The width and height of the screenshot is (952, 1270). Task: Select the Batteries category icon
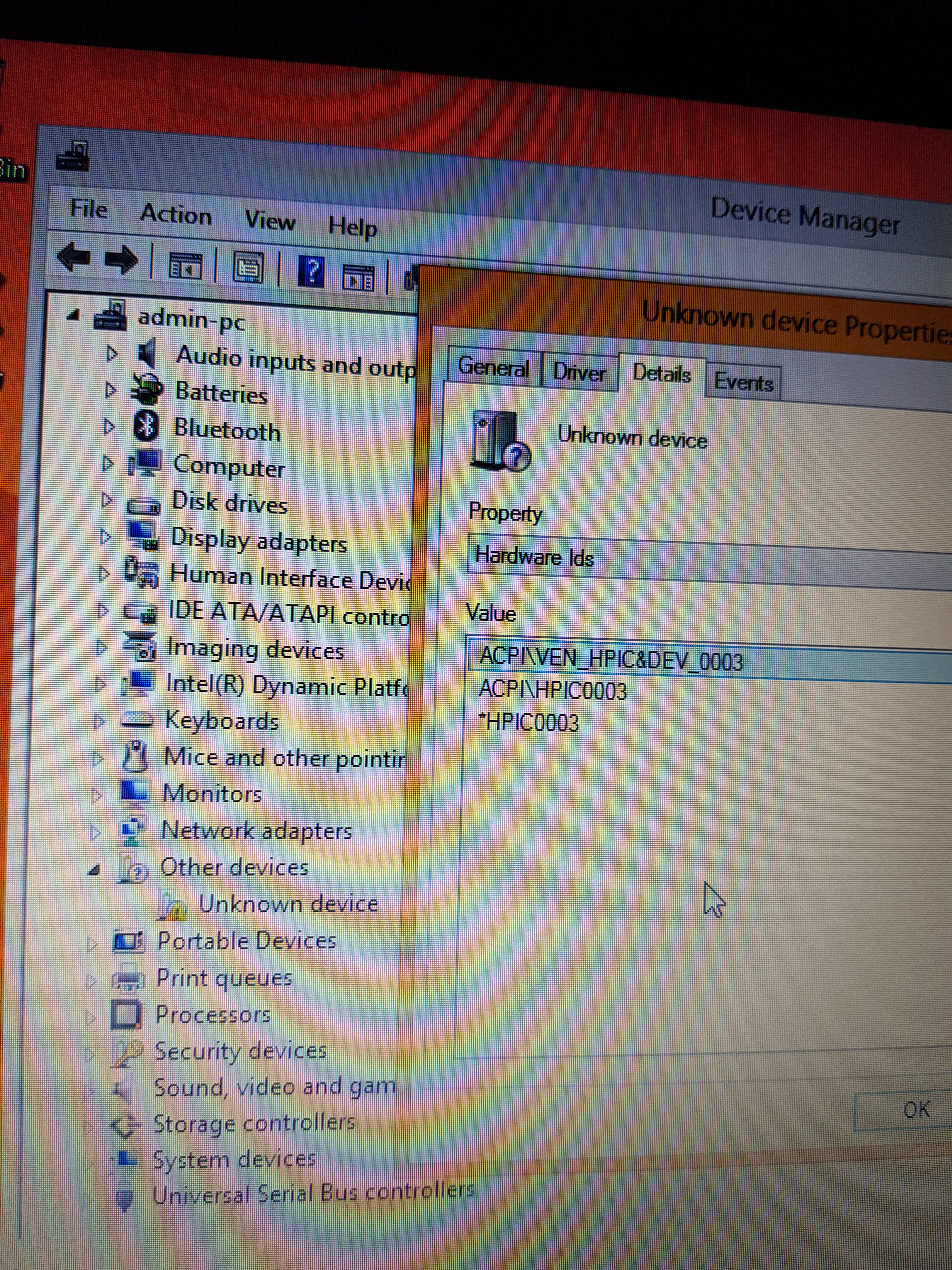tap(147, 389)
